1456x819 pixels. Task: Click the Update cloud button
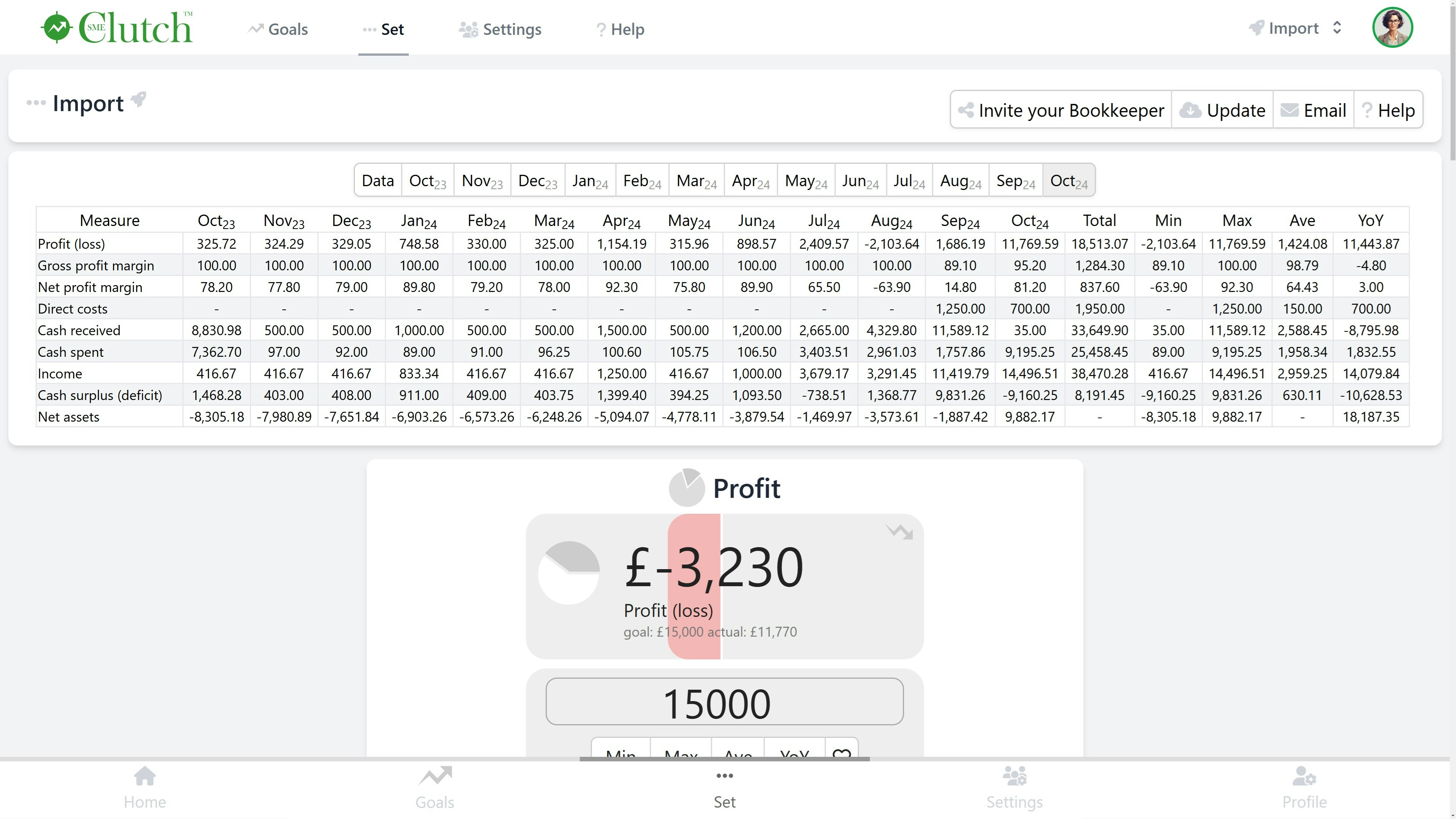[1222, 110]
